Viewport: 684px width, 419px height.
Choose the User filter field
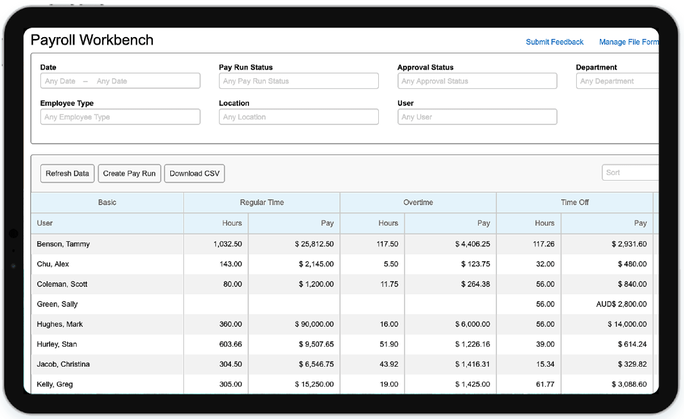click(476, 117)
